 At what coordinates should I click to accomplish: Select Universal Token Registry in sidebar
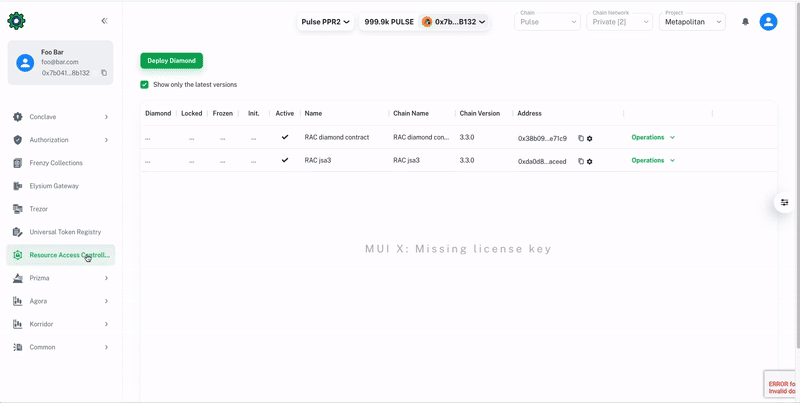tap(65, 232)
